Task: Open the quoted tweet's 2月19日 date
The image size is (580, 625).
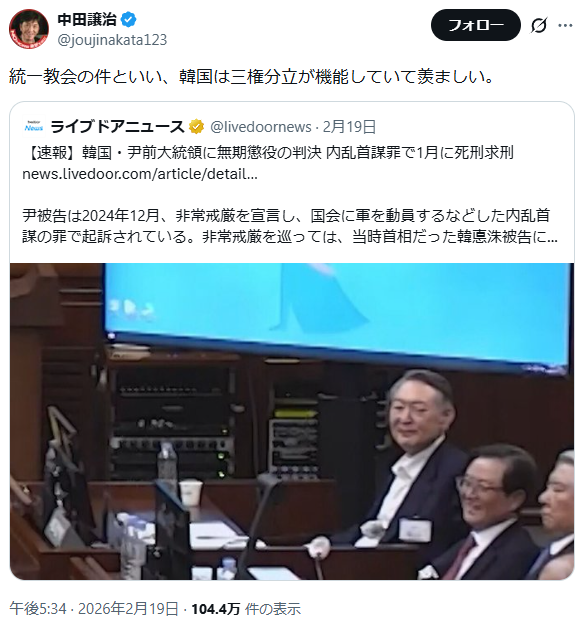Action: click(x=349, y=127)
